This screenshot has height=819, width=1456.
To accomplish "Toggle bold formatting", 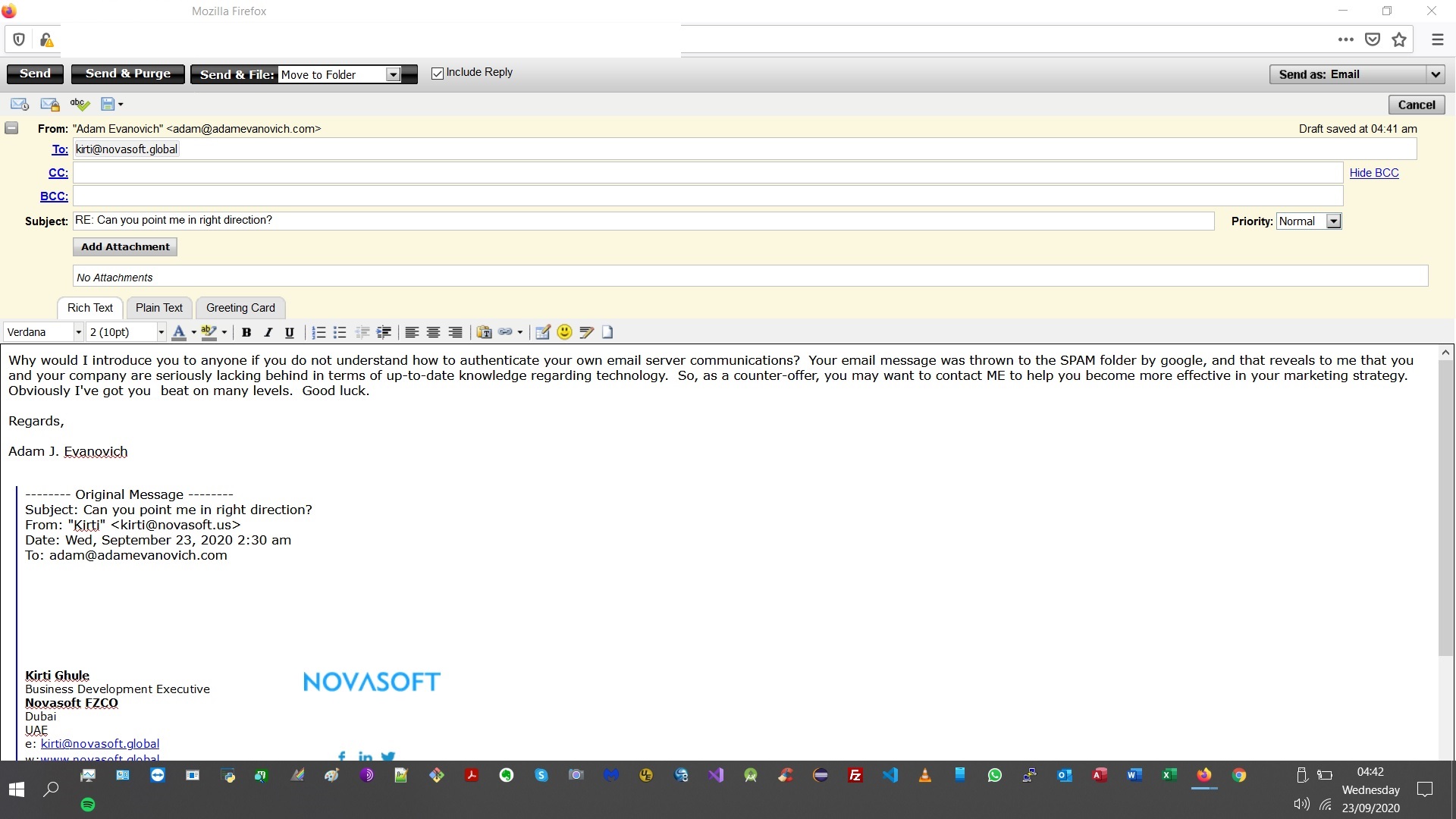I will [246, 332].
